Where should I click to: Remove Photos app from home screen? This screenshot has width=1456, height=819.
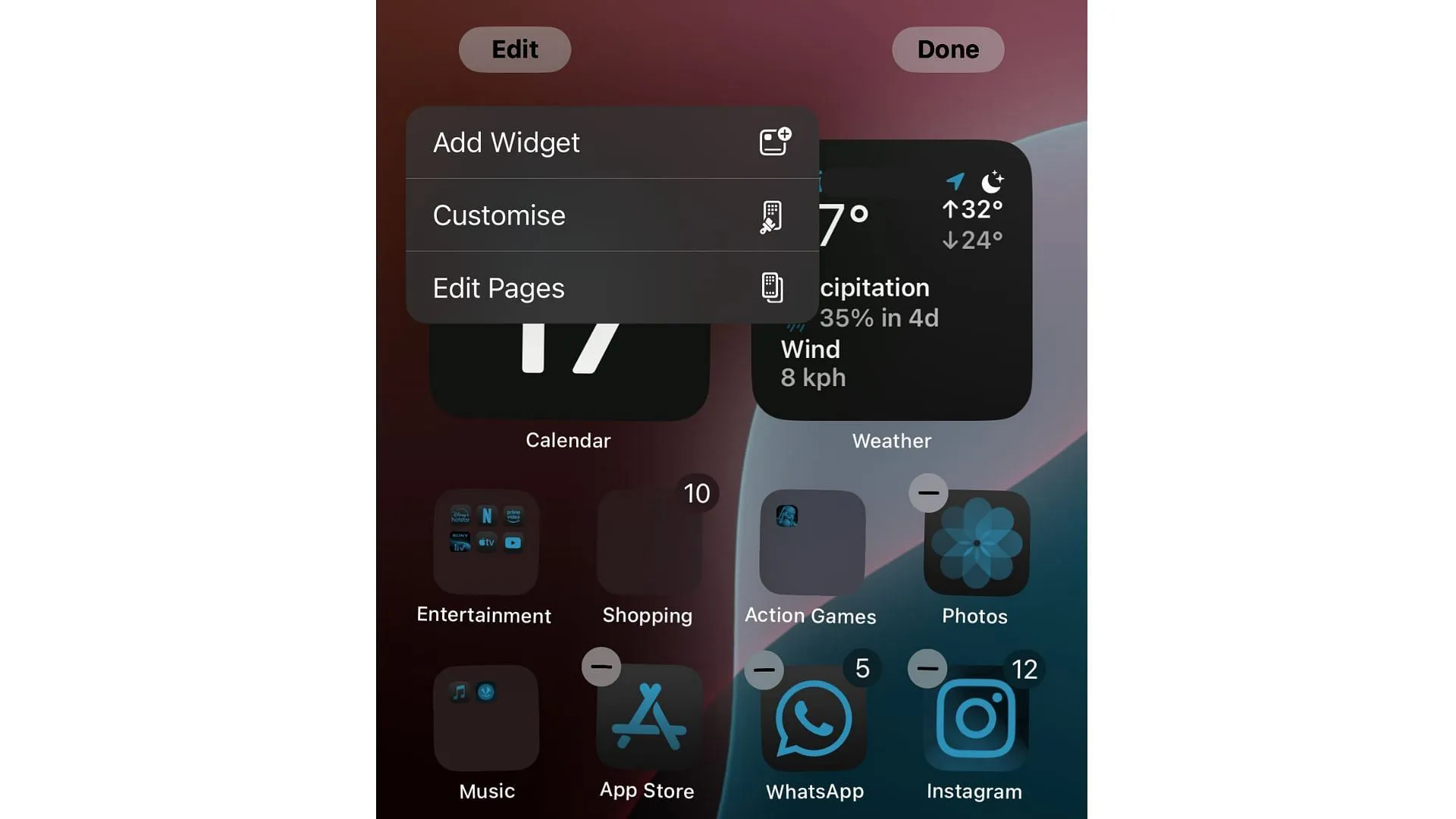pyautogui.click(x=928, y=493)
